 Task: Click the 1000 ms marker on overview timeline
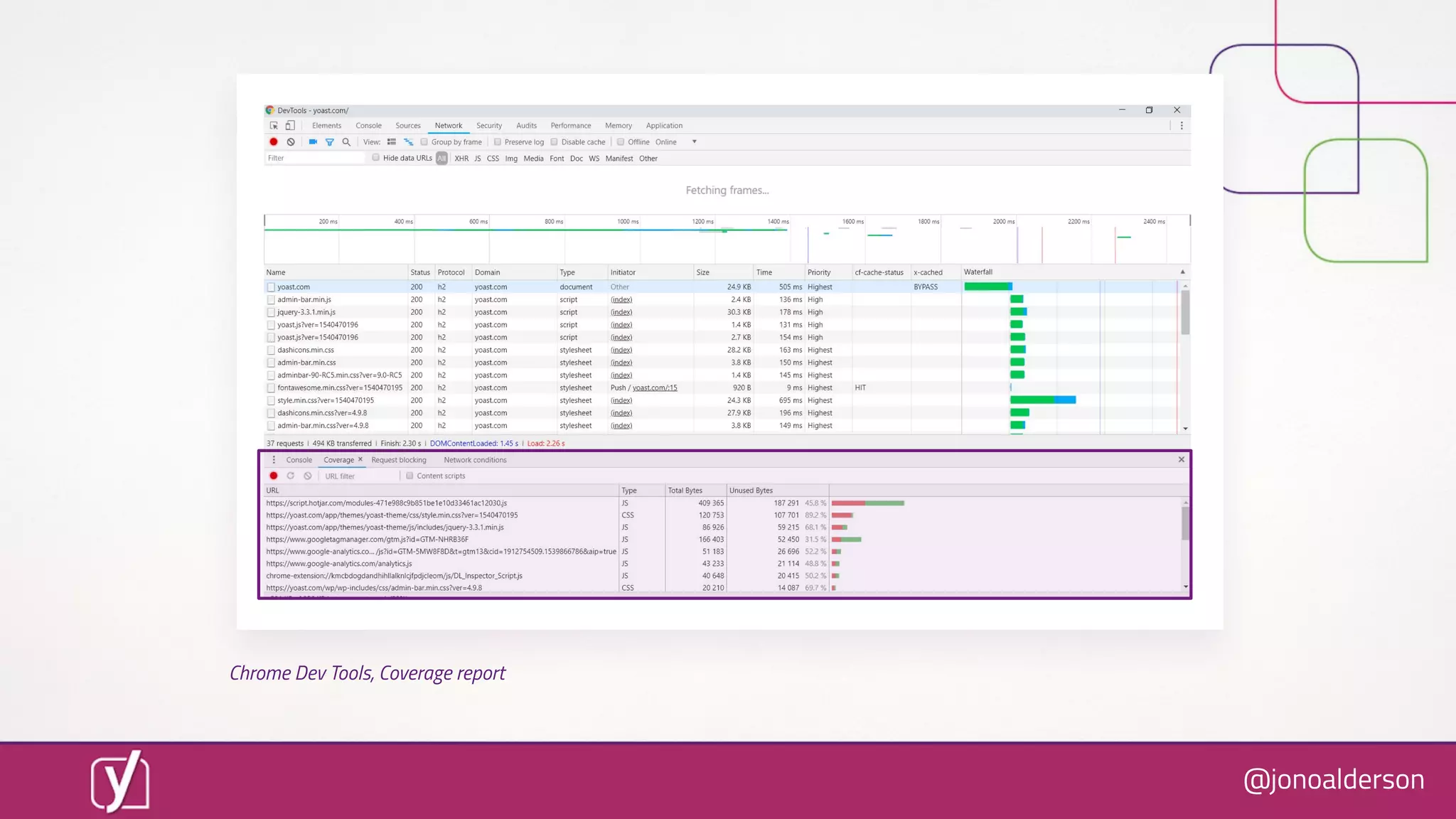point(628,222)
